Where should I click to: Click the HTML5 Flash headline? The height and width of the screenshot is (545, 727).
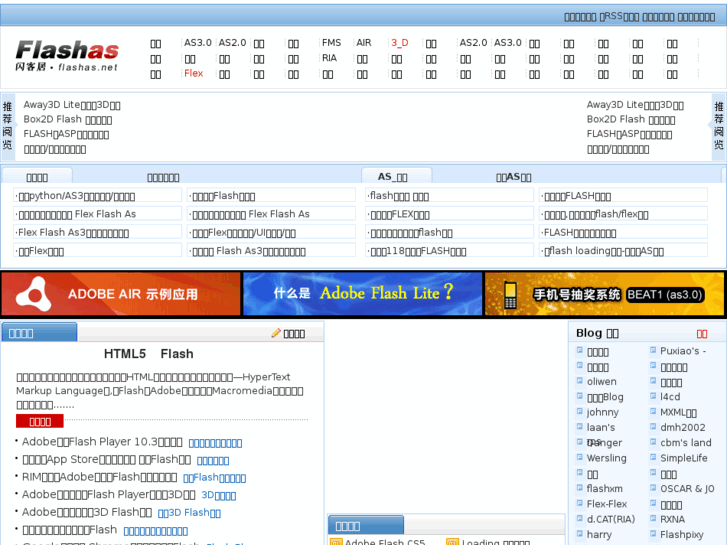(x=148, y=354)
